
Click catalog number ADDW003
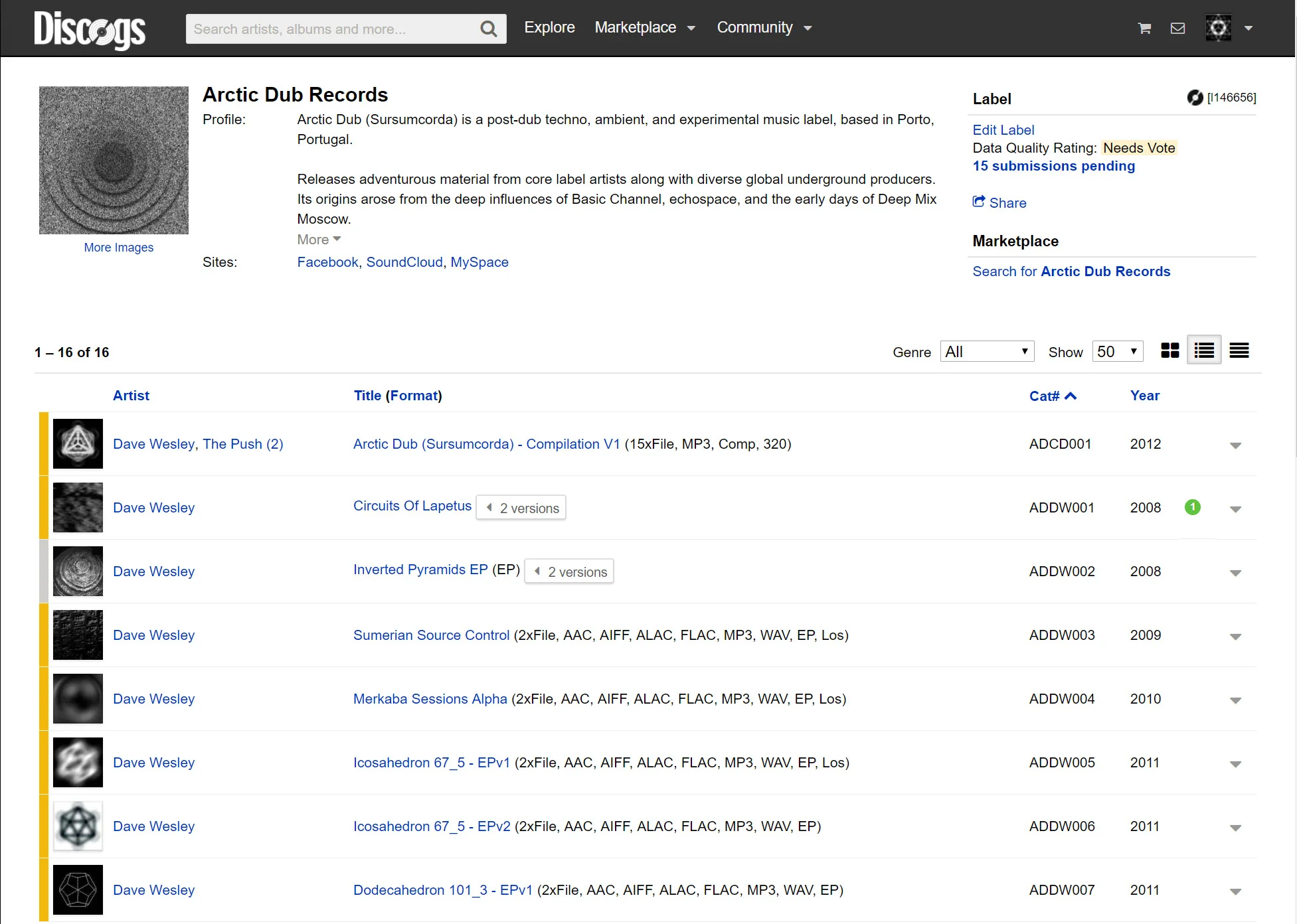pyautogui.click(x=1062, y=635)
